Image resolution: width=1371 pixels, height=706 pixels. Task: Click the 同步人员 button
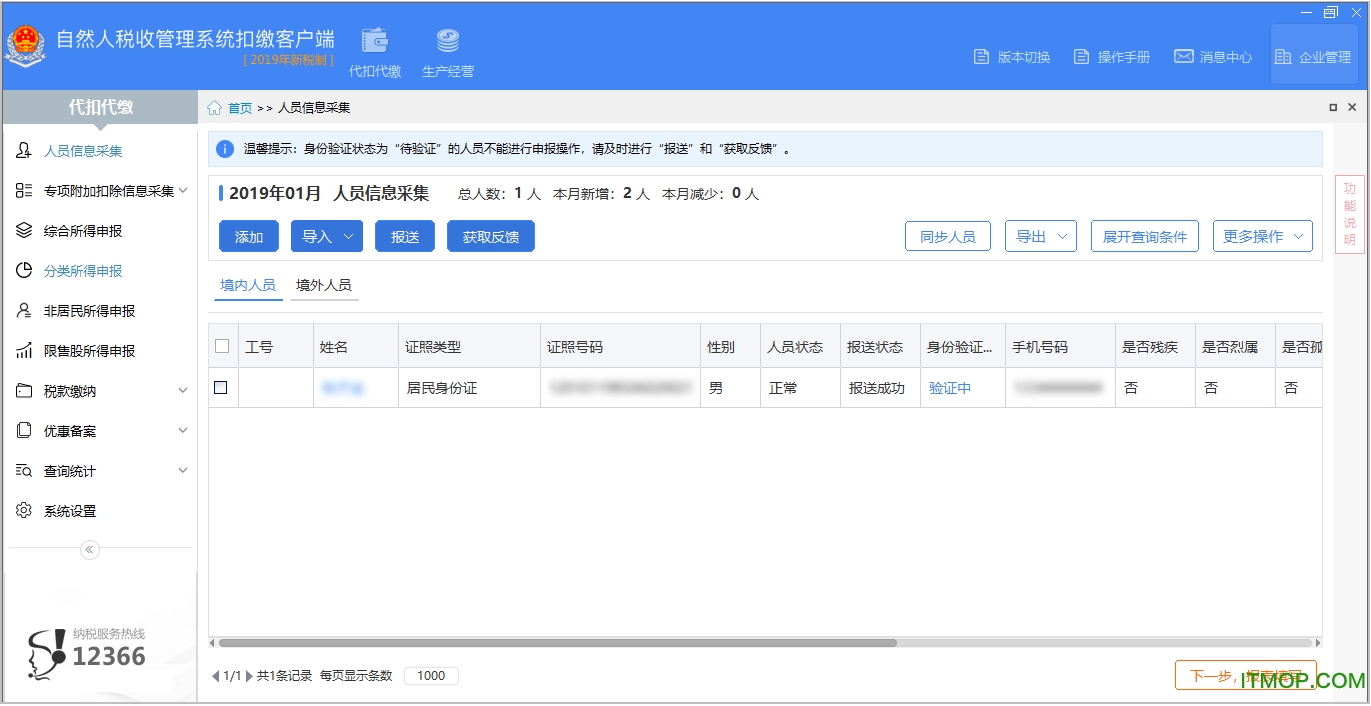(x=947, y=237)
